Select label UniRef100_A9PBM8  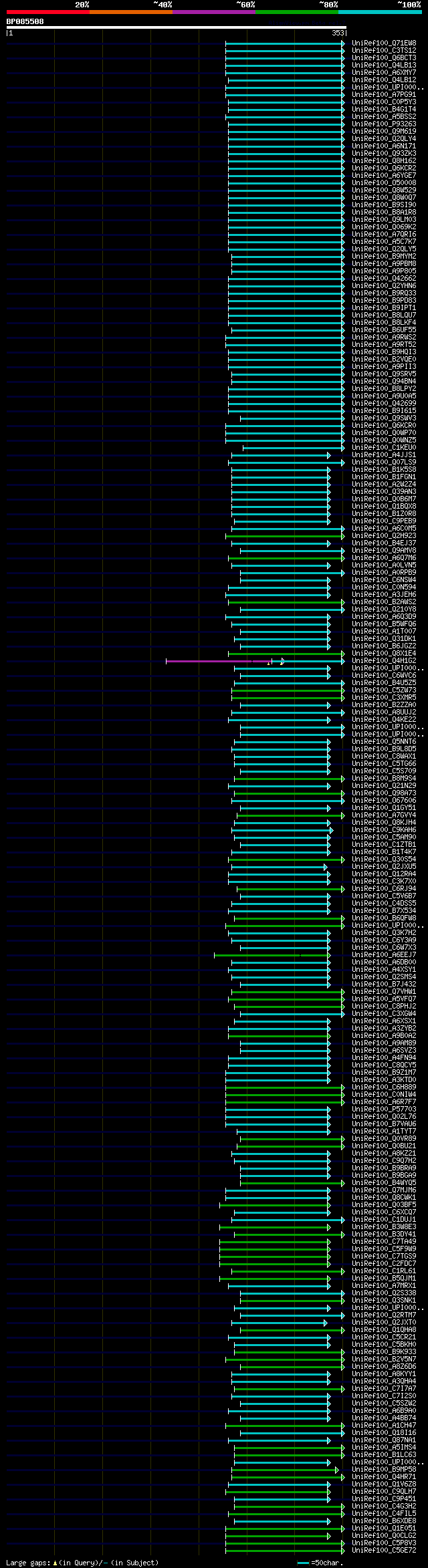click(x=384, y=263)
